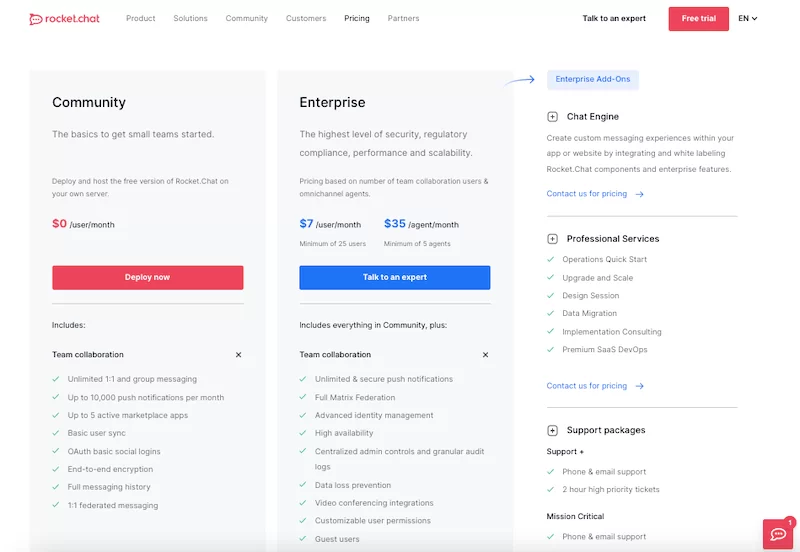Click checkmark beside End-to-end encryption
The image size is (800, 552).
point(56,469)
